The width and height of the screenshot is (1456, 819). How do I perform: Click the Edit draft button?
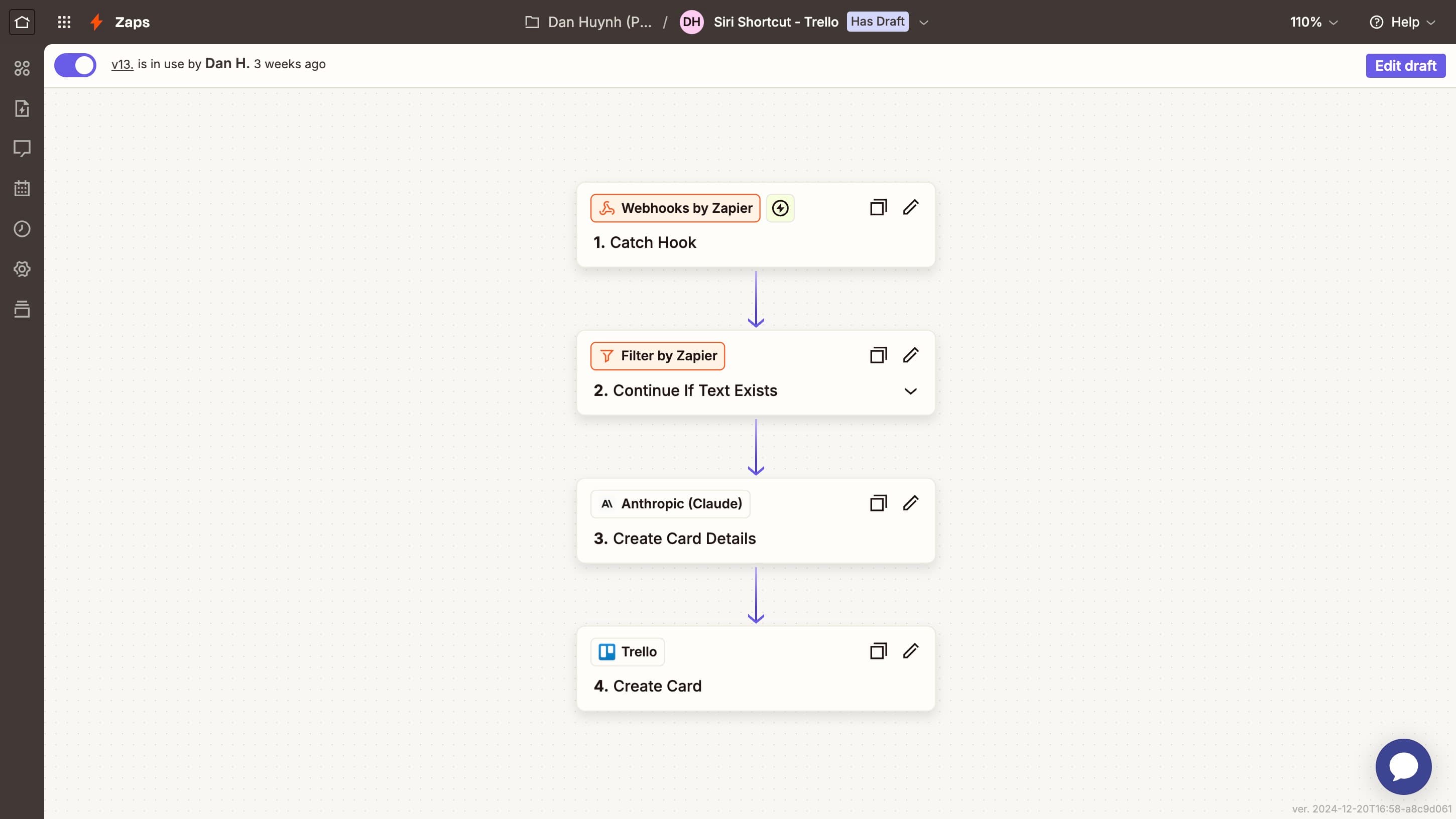click(1406, 66)
